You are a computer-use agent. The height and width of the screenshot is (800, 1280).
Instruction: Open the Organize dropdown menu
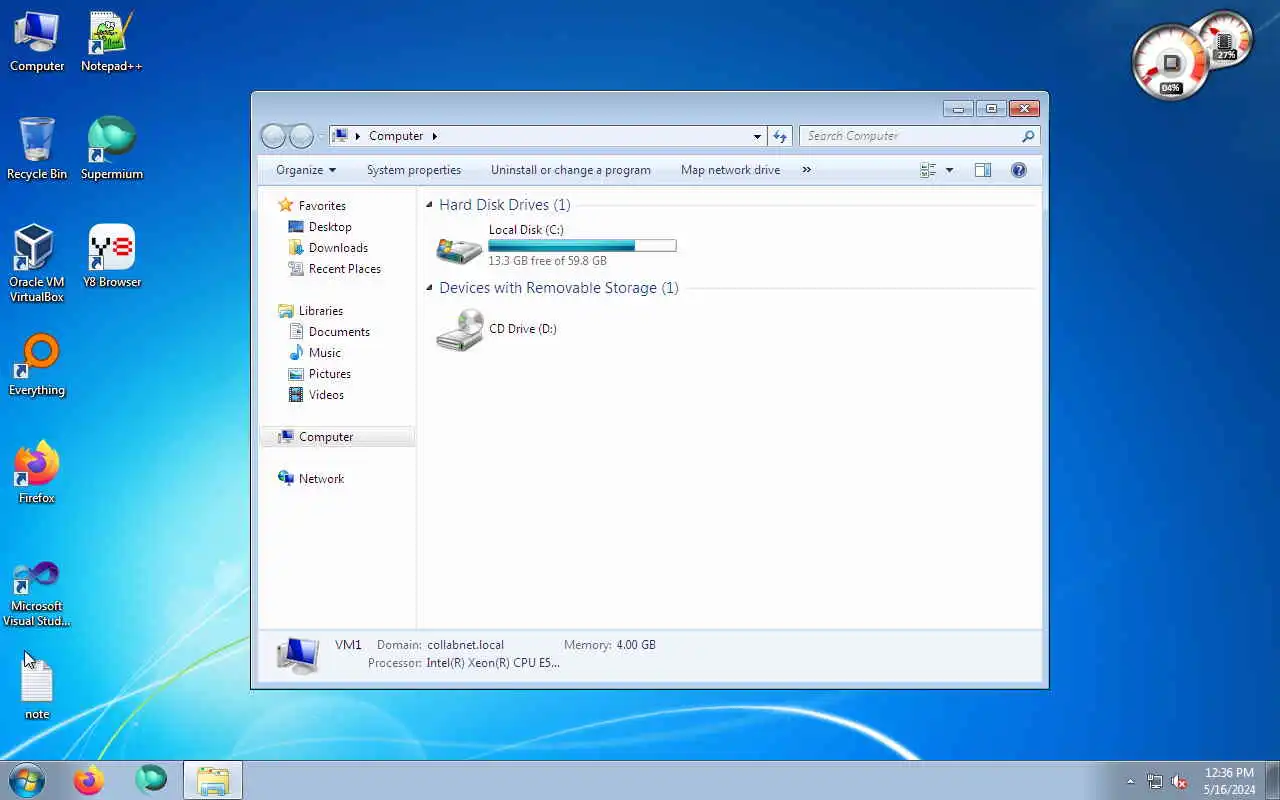point(306,170)
